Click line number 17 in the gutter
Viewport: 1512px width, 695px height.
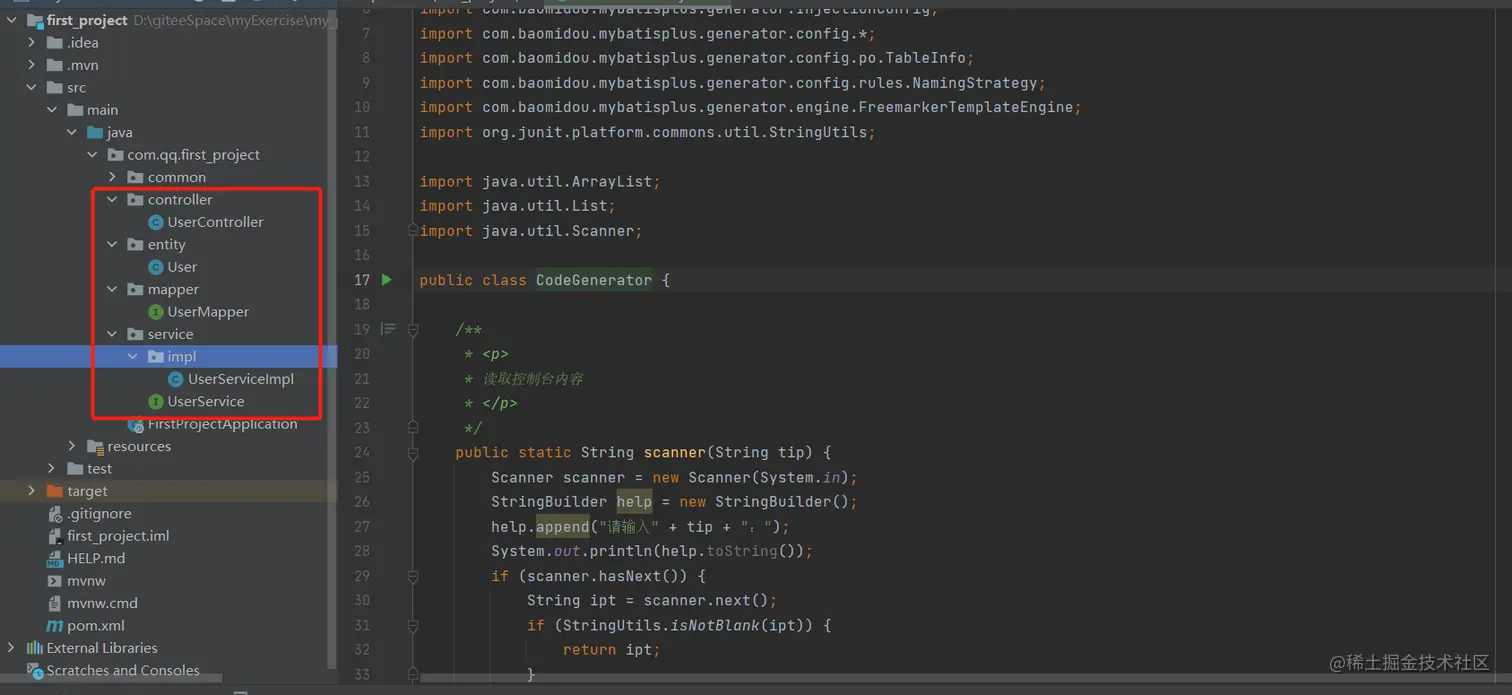point(362,280)
